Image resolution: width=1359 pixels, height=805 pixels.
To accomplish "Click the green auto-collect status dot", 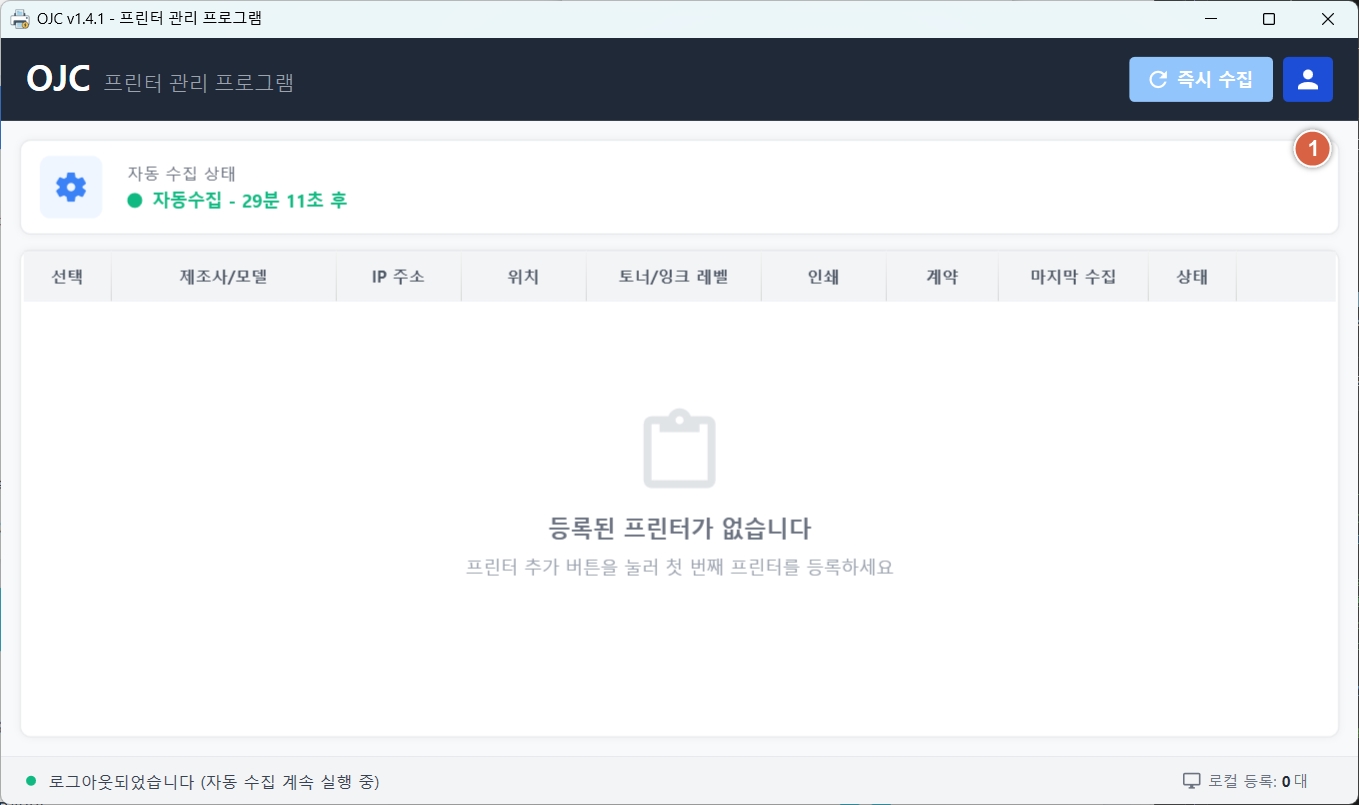I will 135,200.
